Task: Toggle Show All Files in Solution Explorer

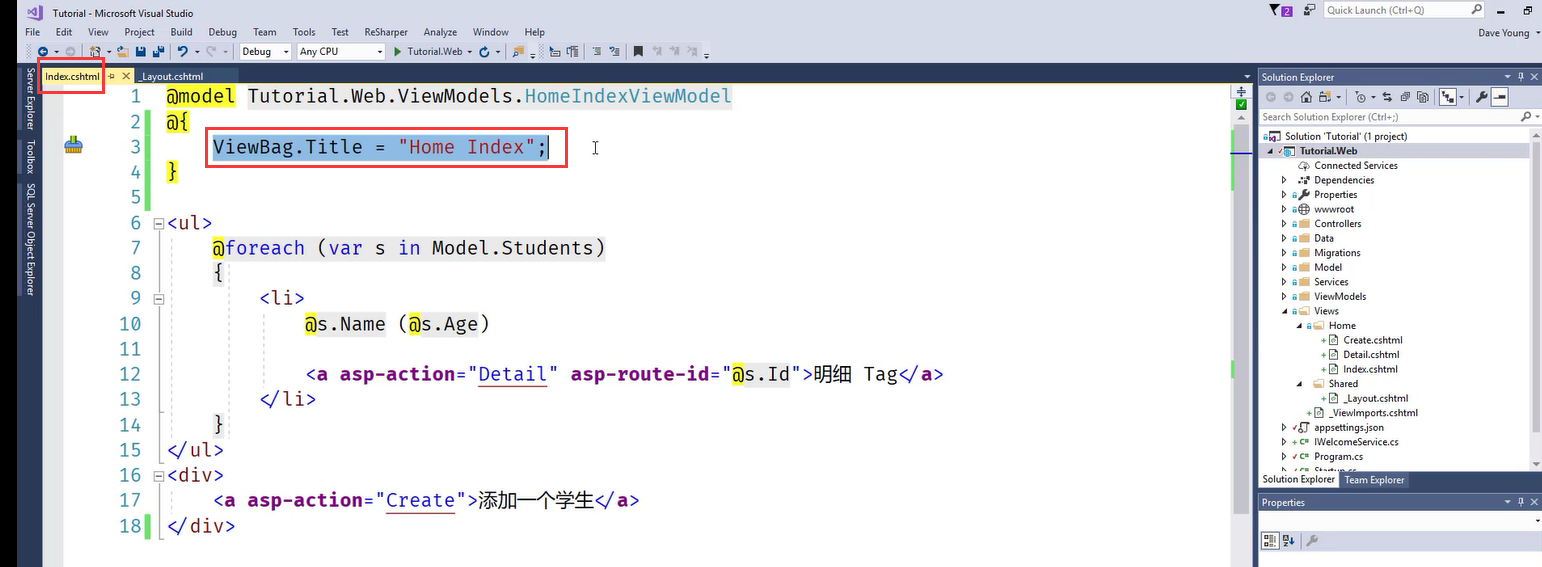Action: pyautogui.click(x=1423, y=97)
